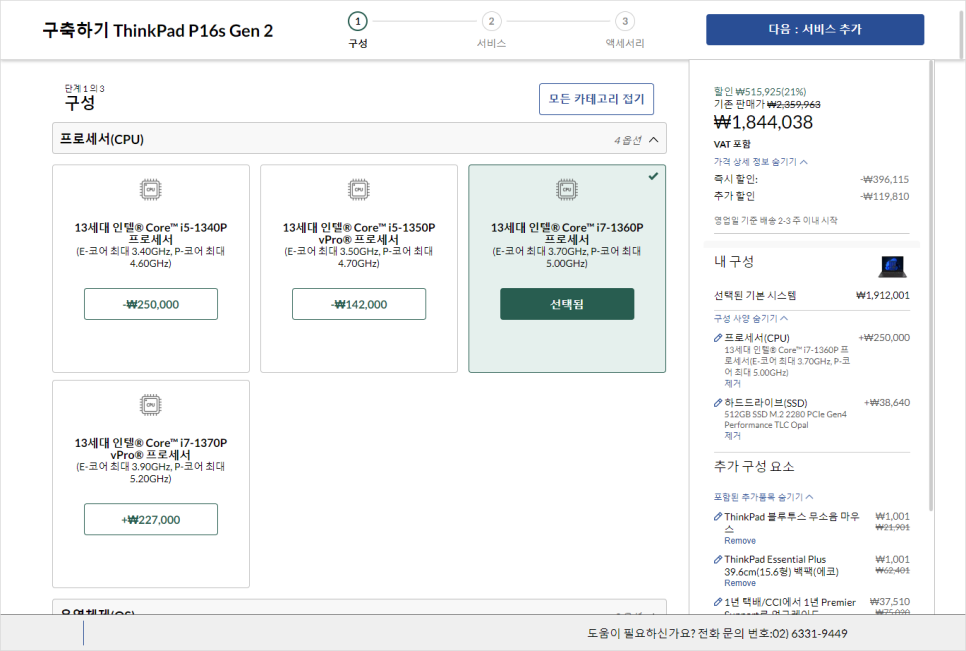This screenshot has width=966, height=651.
Task: Go to step 1 구성 in progress bar
Action: [x=357, y=30]
